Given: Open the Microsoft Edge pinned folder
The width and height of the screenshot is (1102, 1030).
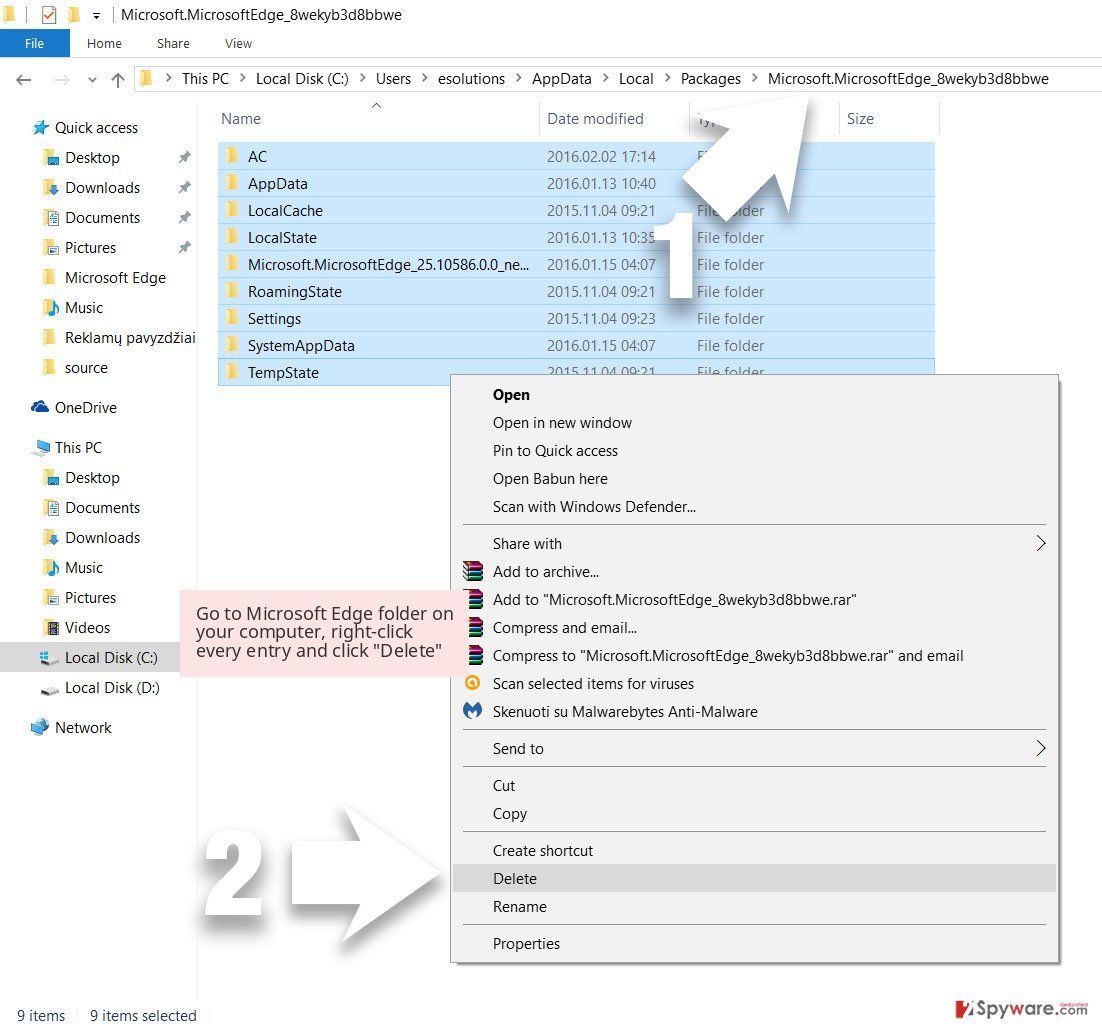Looking at the screenshot, I should pos(115,278).
